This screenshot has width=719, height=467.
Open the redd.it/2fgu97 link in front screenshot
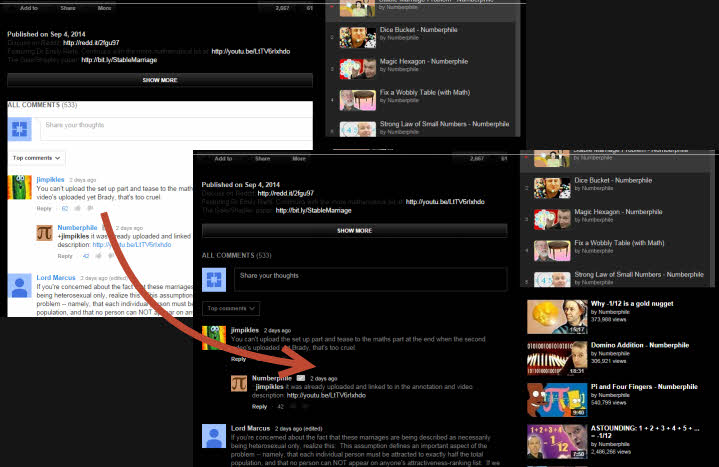coord(286,193)
